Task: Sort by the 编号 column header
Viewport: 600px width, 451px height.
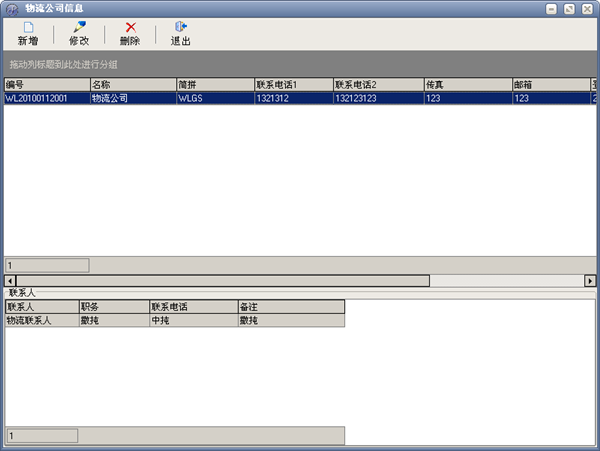Action: pos(46,85)
